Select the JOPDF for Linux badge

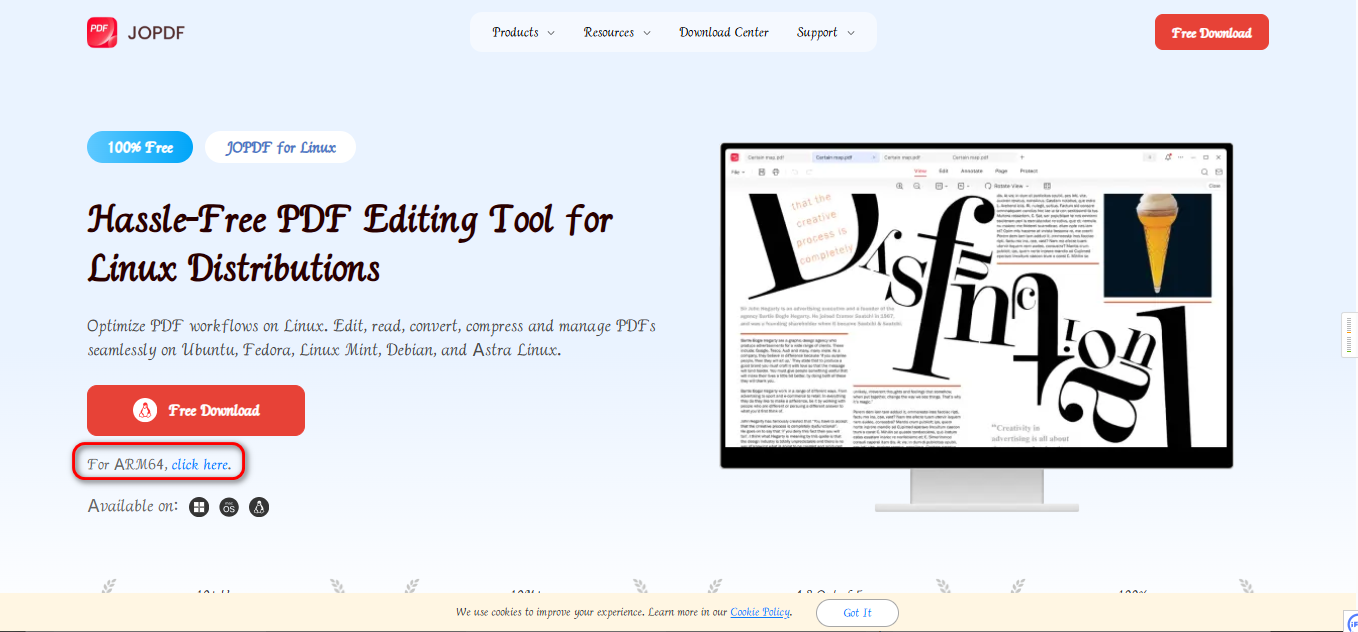pos(281,147)
